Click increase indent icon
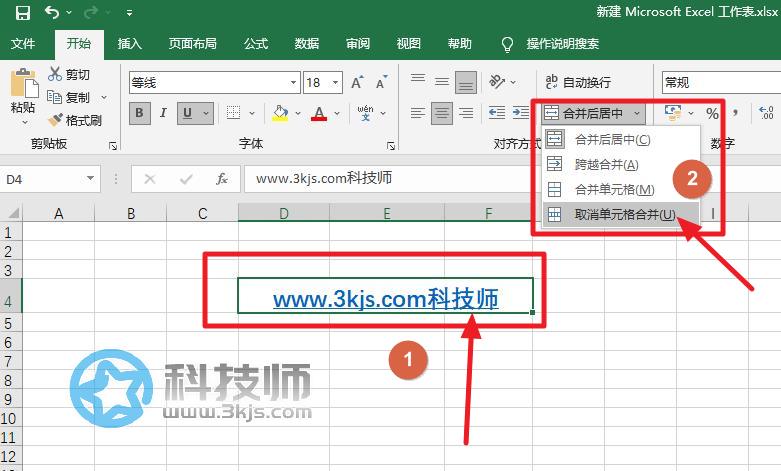781x471 pixels. click(521, 113)
